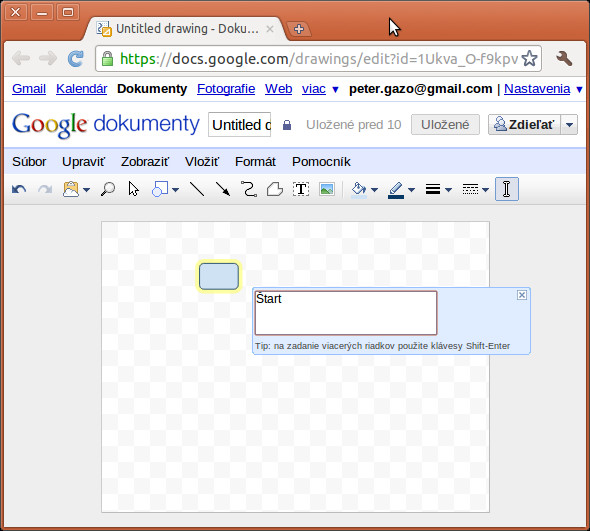Open the Nastavenia link
Image resolution: width=590 pixels, height=531 pixels.
(x=537, y=89)
